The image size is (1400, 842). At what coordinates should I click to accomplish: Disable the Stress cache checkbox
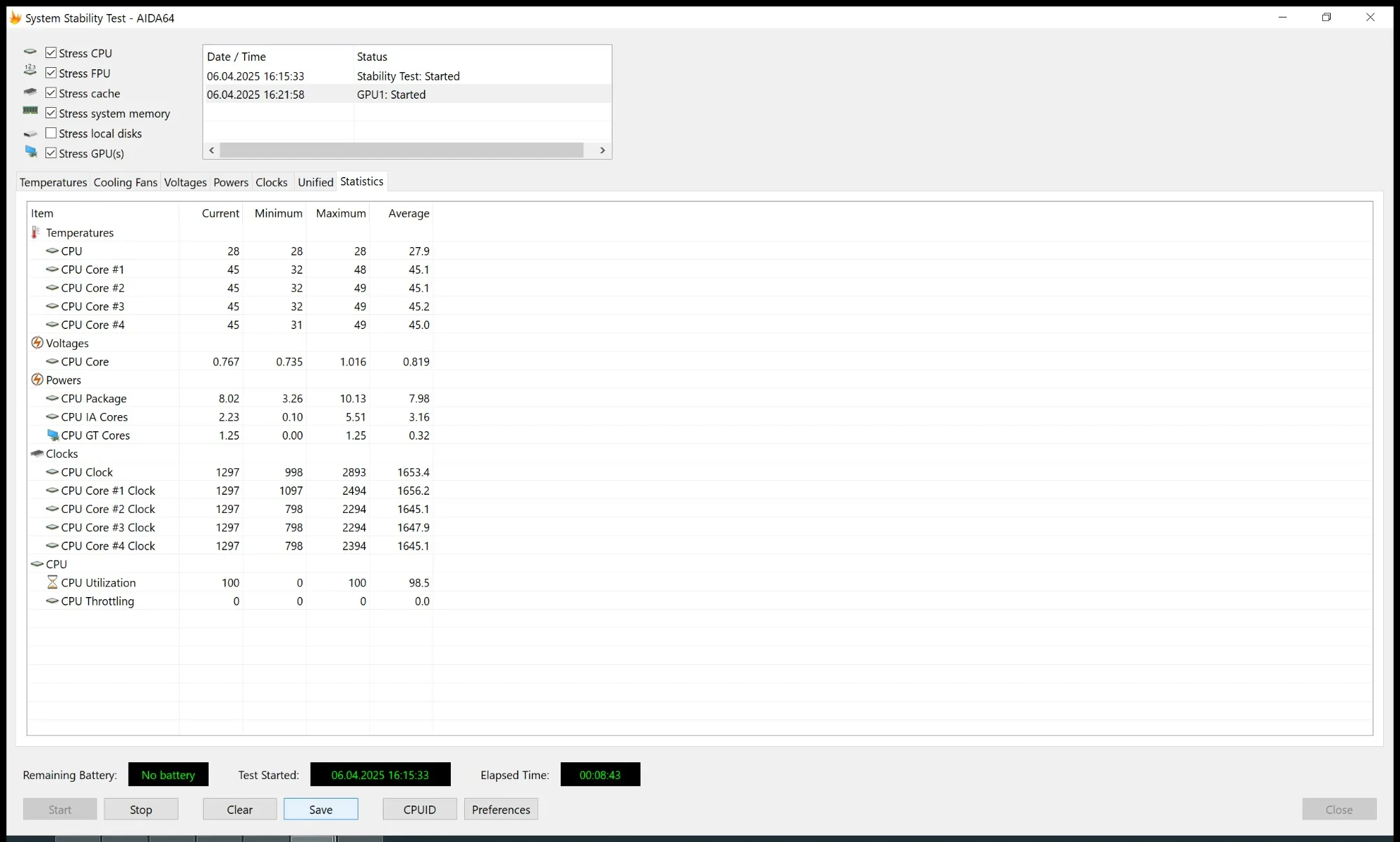[x=51, y=93]
